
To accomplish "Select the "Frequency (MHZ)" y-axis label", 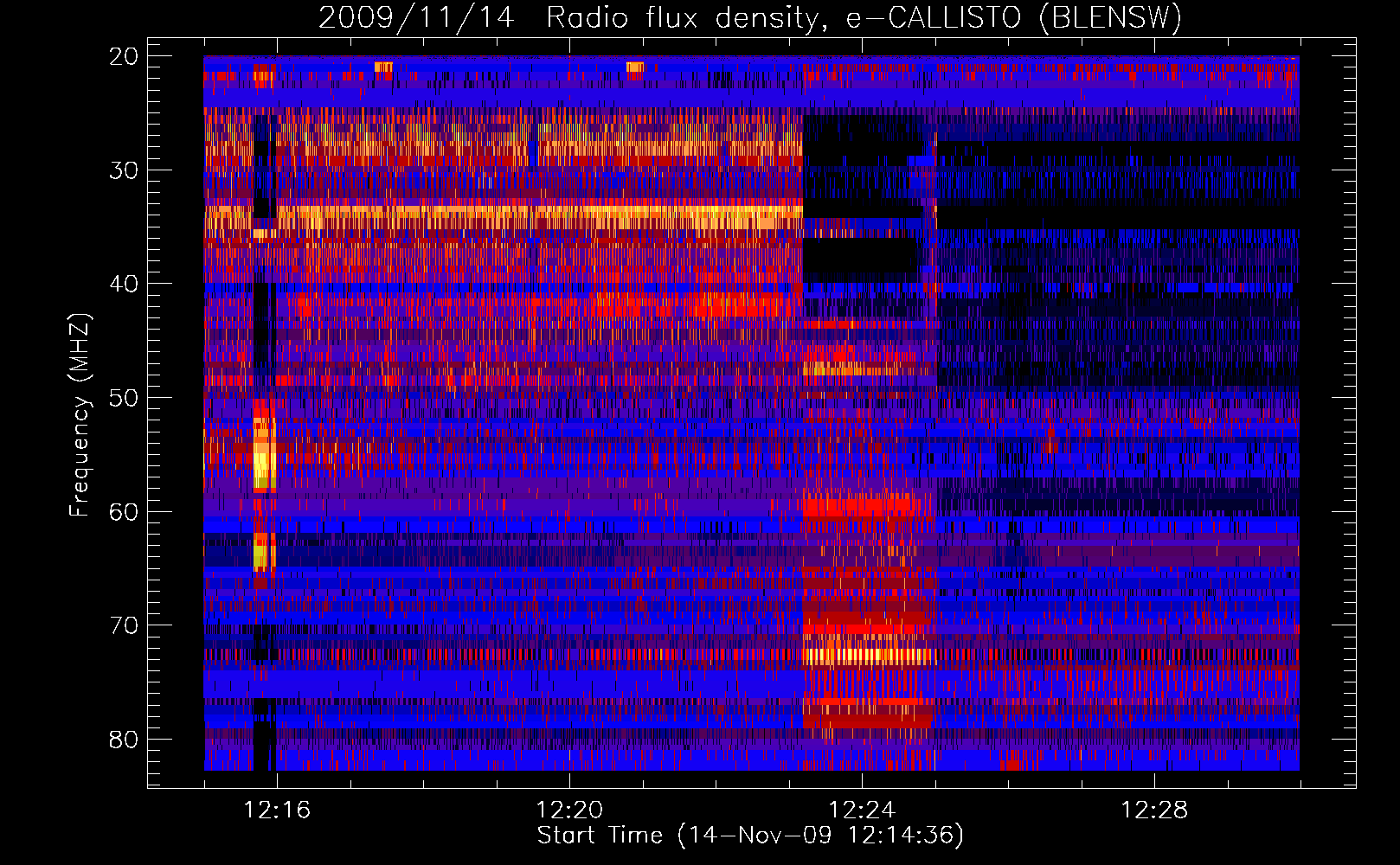I will [x=80, y=415].
